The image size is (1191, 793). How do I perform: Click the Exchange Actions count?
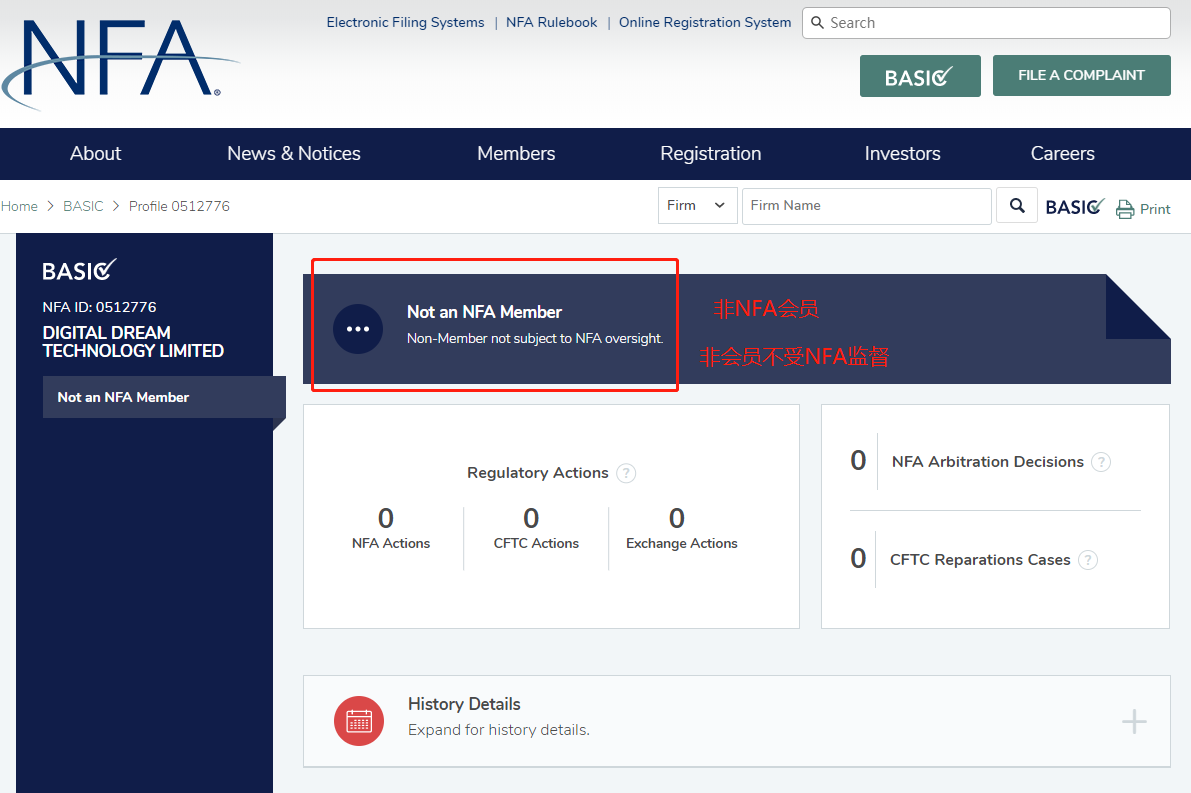pyautogui.click(x=677, y=519)
